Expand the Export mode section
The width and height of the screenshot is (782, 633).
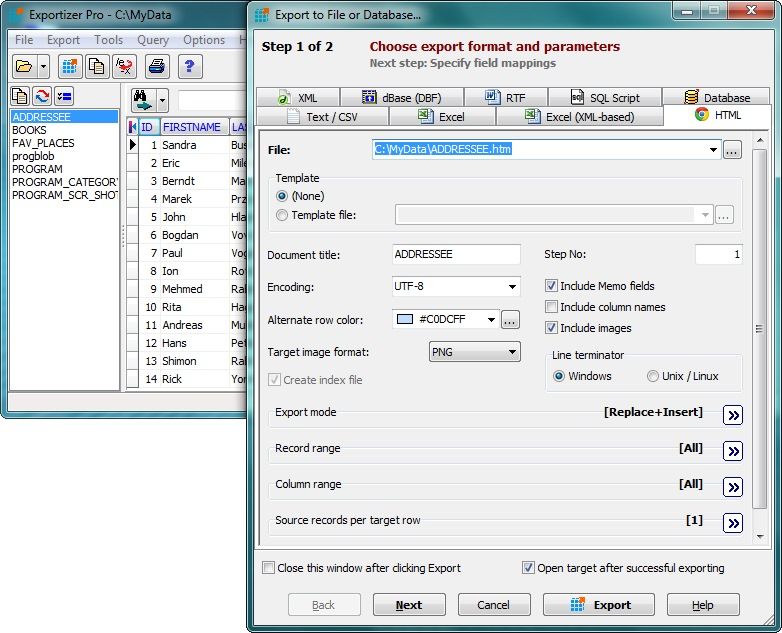point(732,415)
